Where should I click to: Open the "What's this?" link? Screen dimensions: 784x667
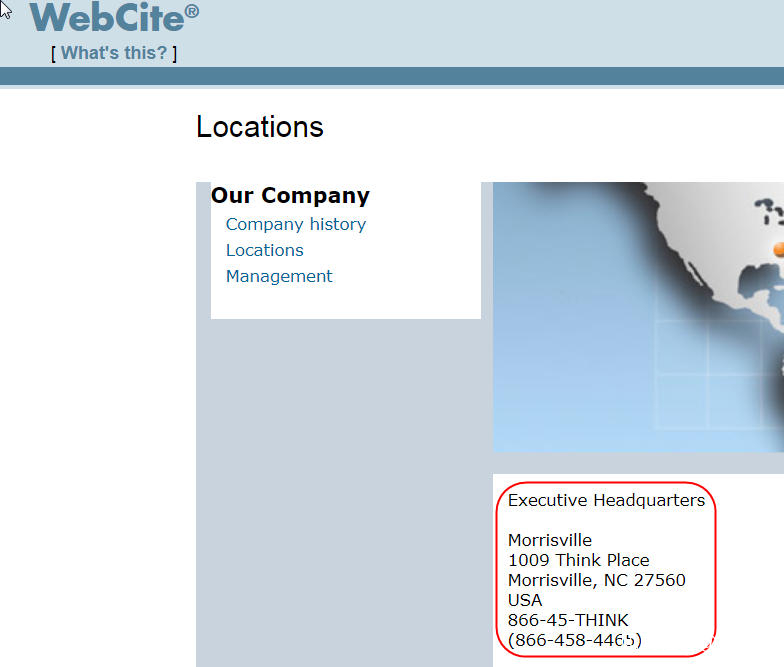click(114, 53)
